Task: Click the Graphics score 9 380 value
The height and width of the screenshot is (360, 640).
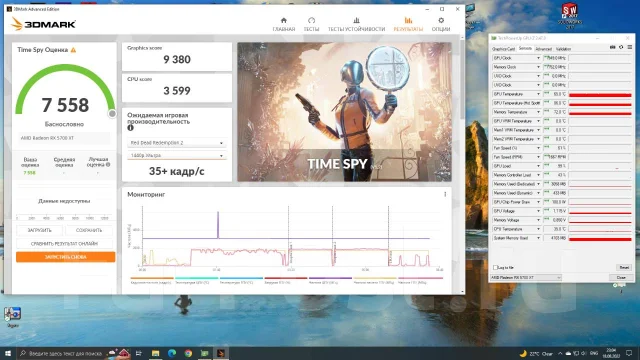Action: 177,60
